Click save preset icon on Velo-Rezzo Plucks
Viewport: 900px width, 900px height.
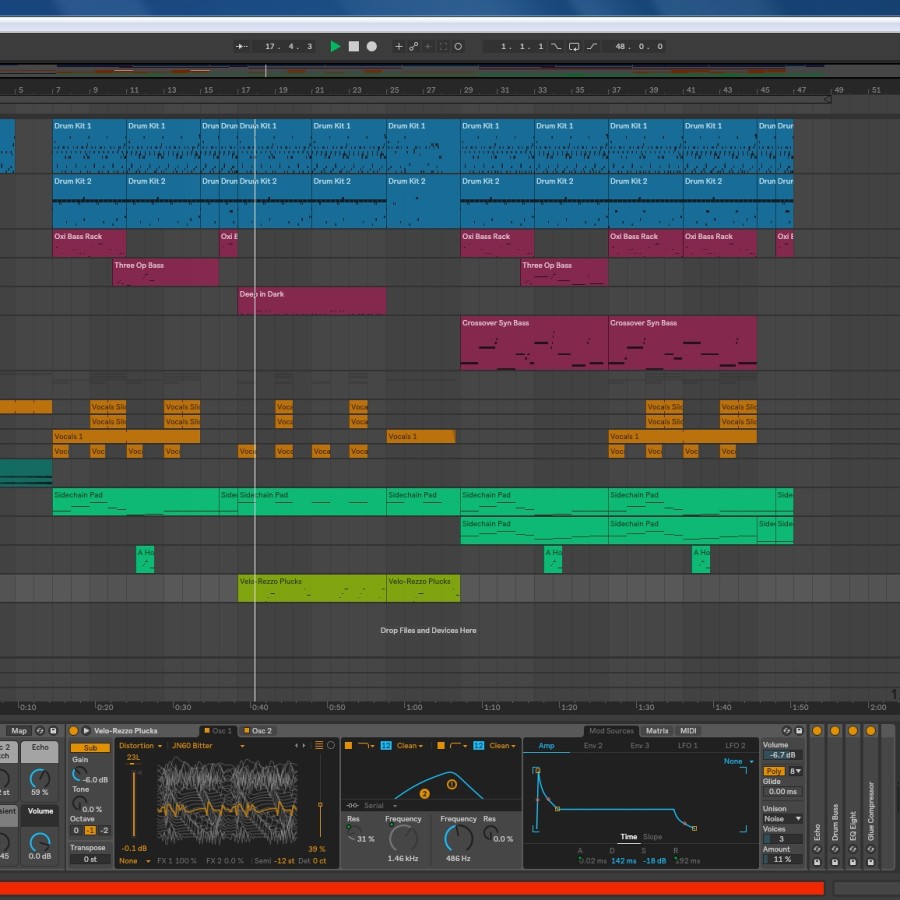pos(799,731)
